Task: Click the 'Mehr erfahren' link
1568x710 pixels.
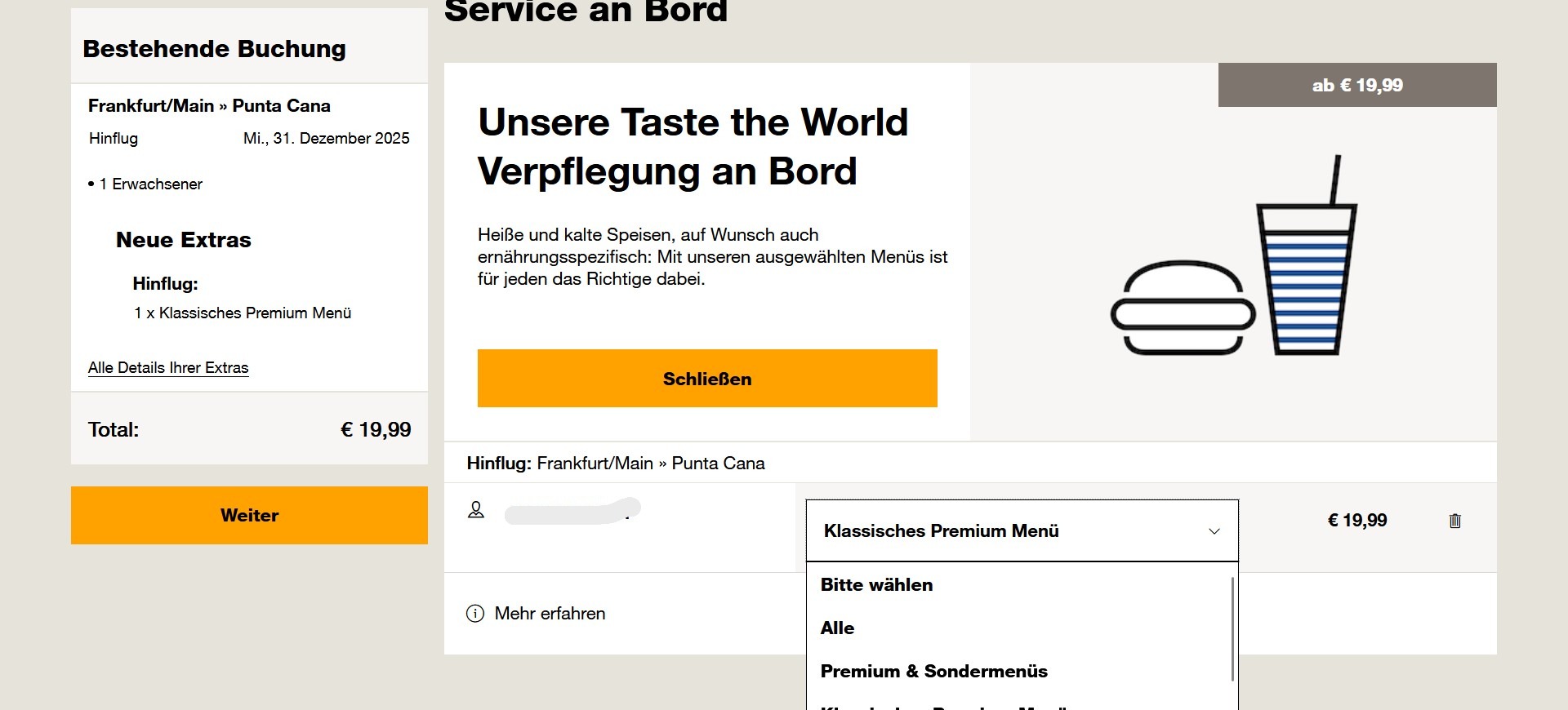Action: (550, 614)
